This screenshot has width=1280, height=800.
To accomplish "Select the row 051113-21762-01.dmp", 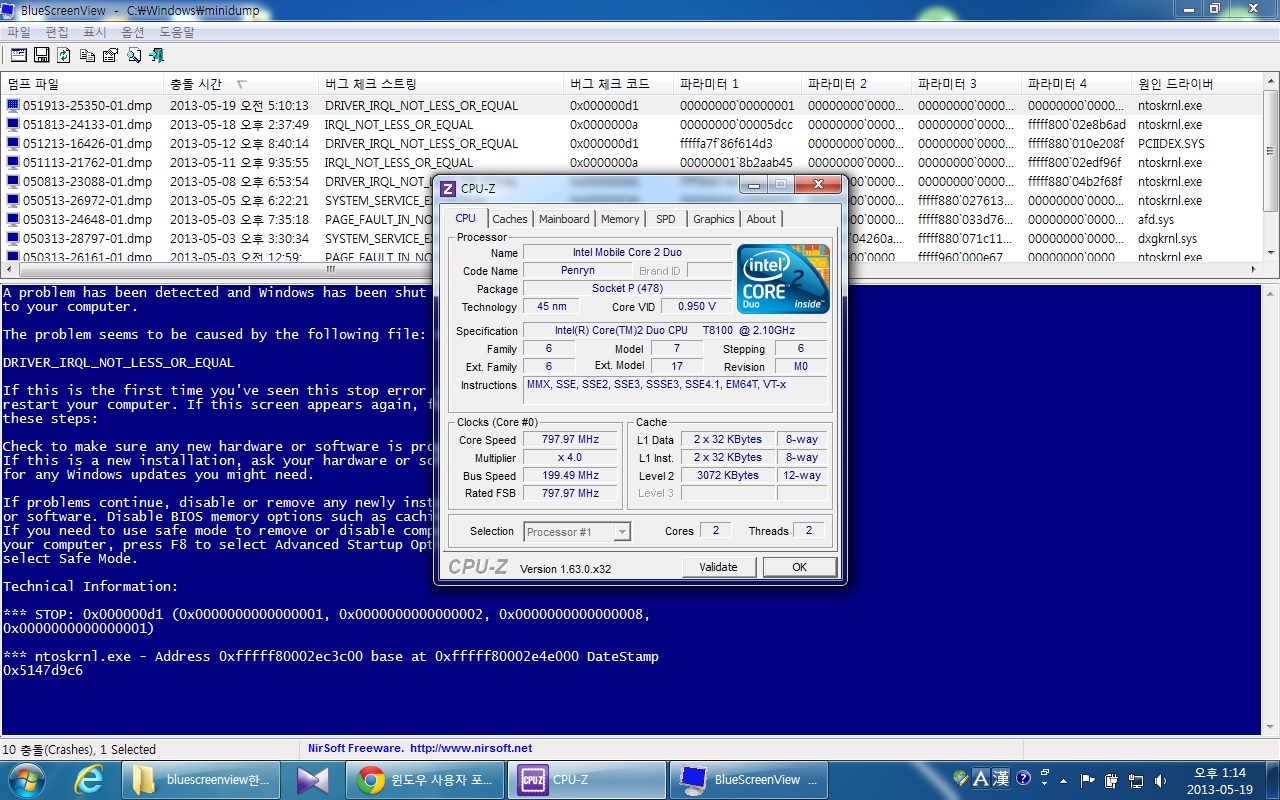I will [630, 162].
